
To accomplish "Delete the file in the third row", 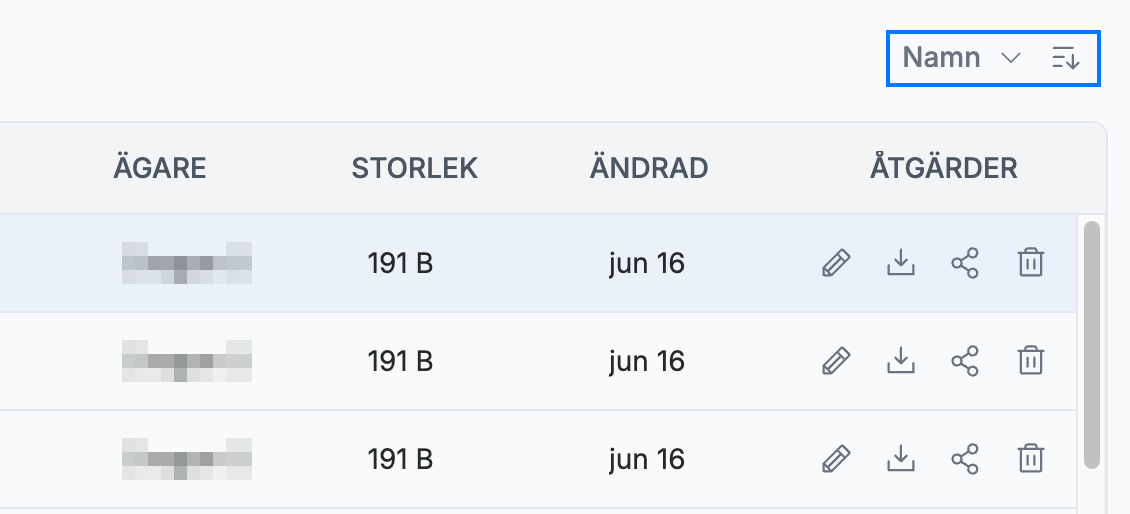I will pos(1031,458).
